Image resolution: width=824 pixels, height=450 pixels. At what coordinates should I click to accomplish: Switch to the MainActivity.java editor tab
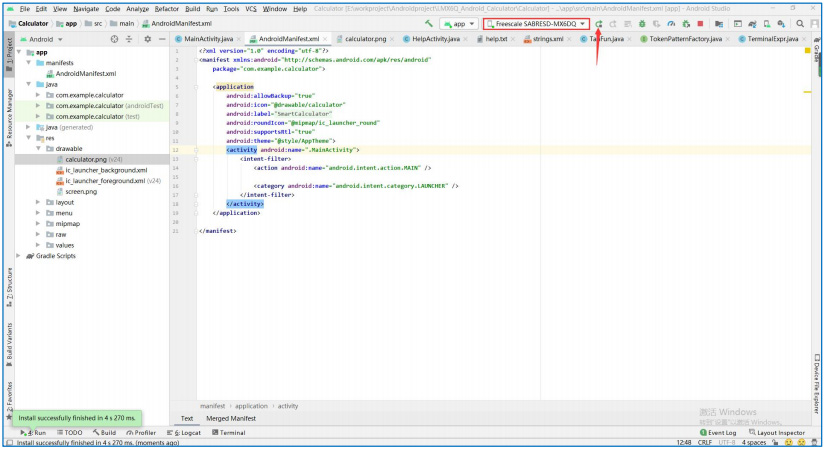pyautogui.click(x=208, y=39)
